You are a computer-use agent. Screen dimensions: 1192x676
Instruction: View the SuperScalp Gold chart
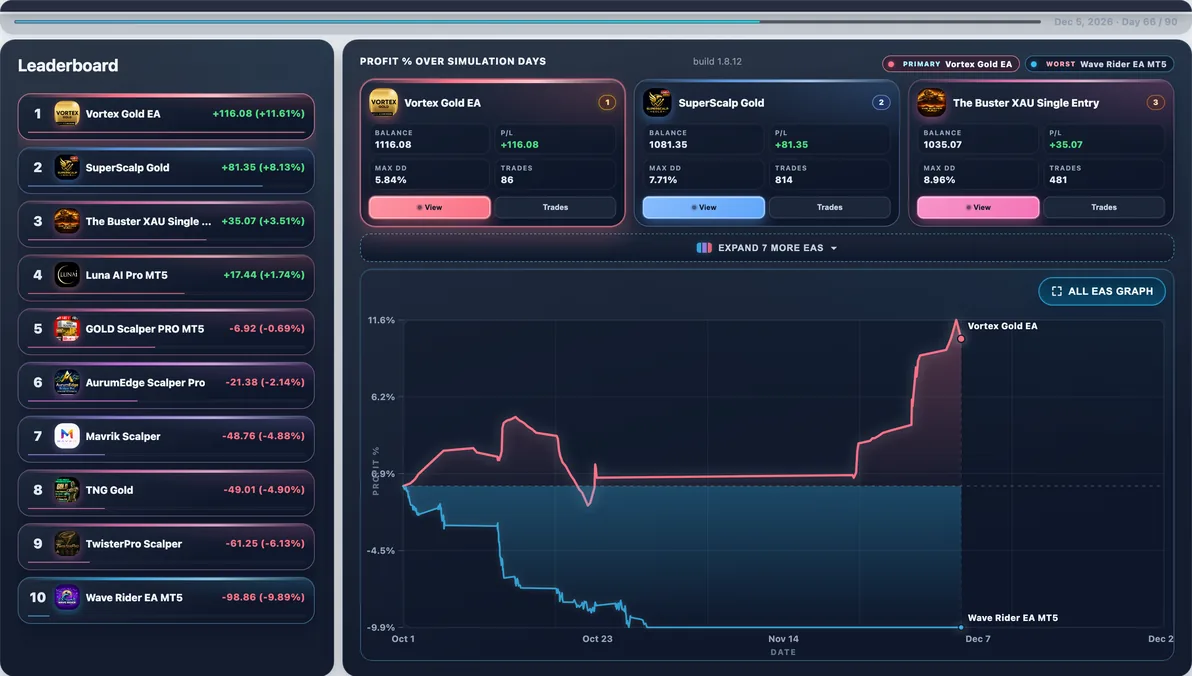[x=704, y=208]
